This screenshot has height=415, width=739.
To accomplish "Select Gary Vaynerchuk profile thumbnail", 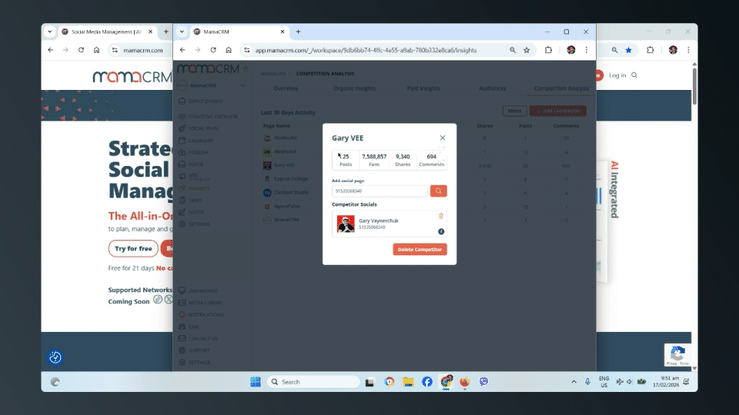I will point(346,224).
